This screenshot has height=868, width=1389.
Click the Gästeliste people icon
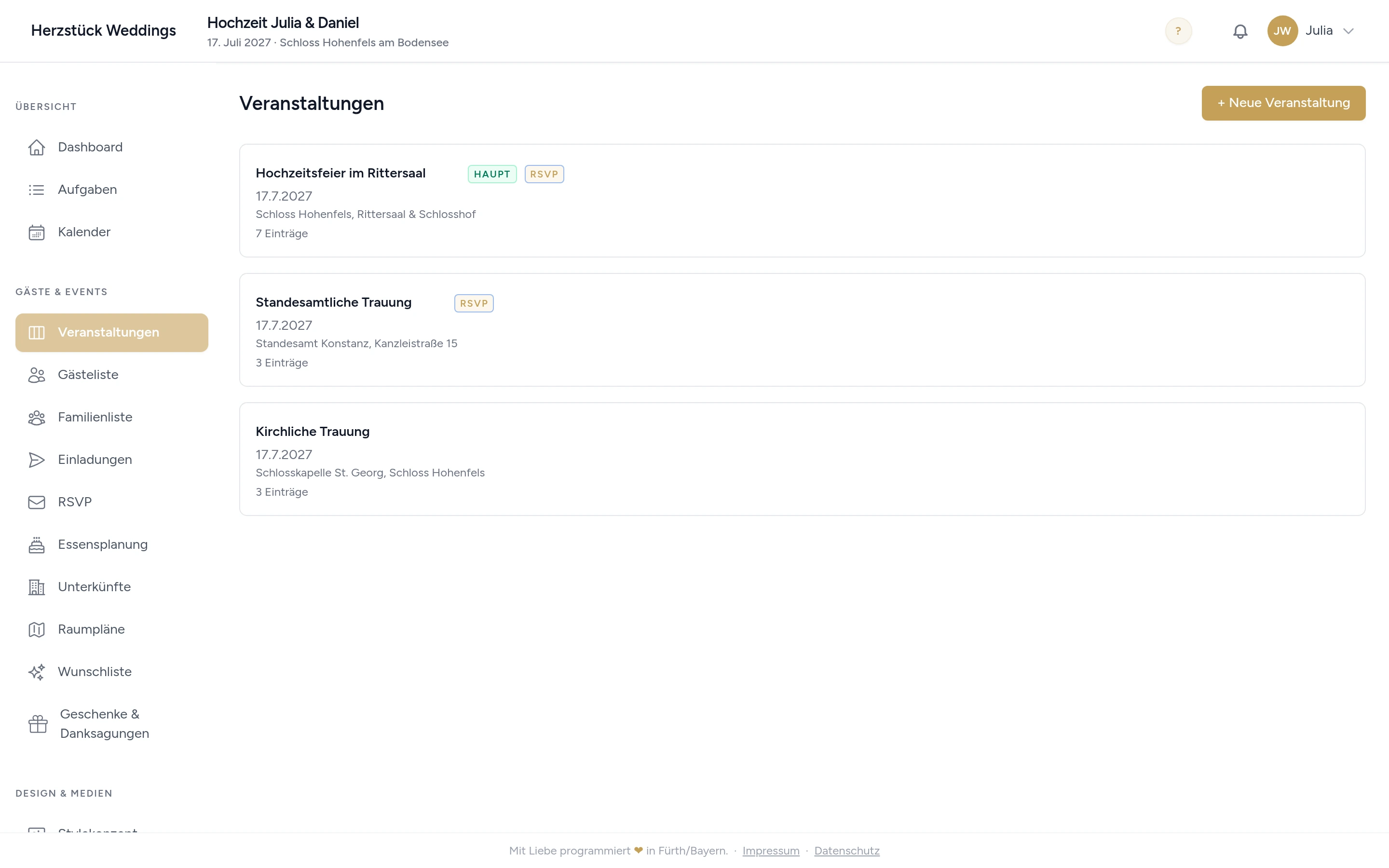pyautogui.click(x=37, y=375)
